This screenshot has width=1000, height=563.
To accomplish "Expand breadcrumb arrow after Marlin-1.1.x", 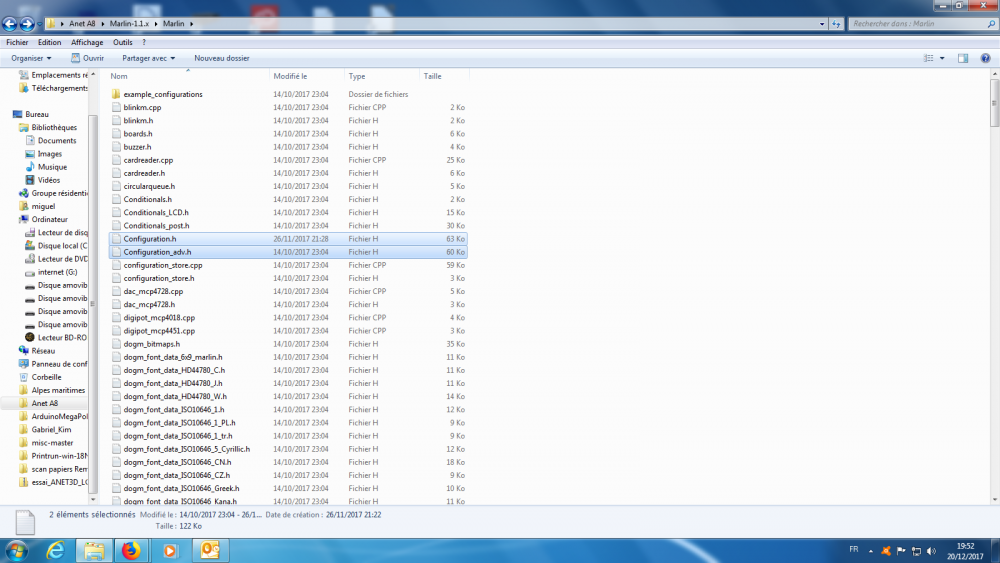I will 156,24.
